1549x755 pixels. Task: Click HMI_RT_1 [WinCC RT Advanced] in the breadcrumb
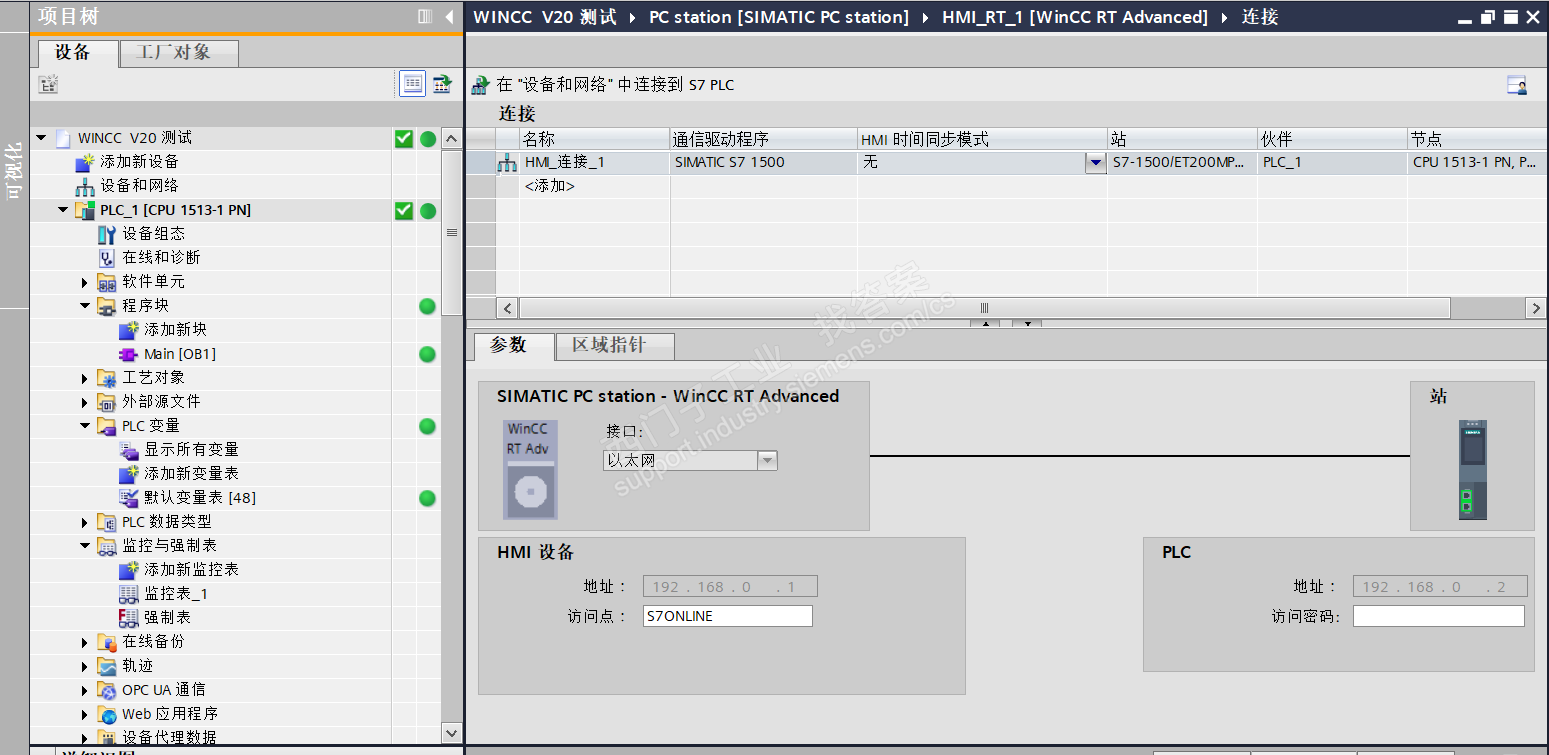coord(1075,17)
